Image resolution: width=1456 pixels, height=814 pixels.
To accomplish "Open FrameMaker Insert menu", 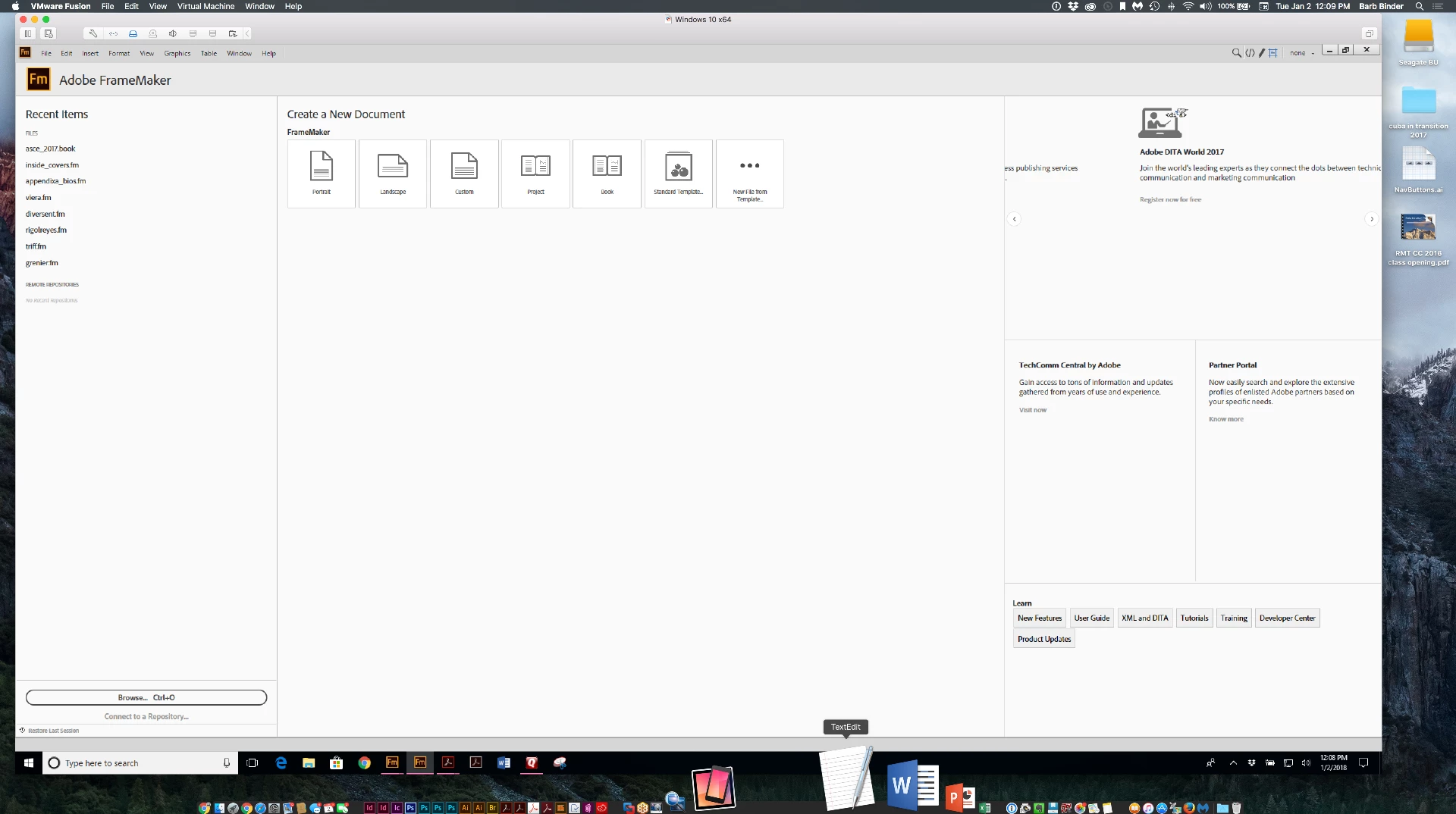I will pos(90,54).
